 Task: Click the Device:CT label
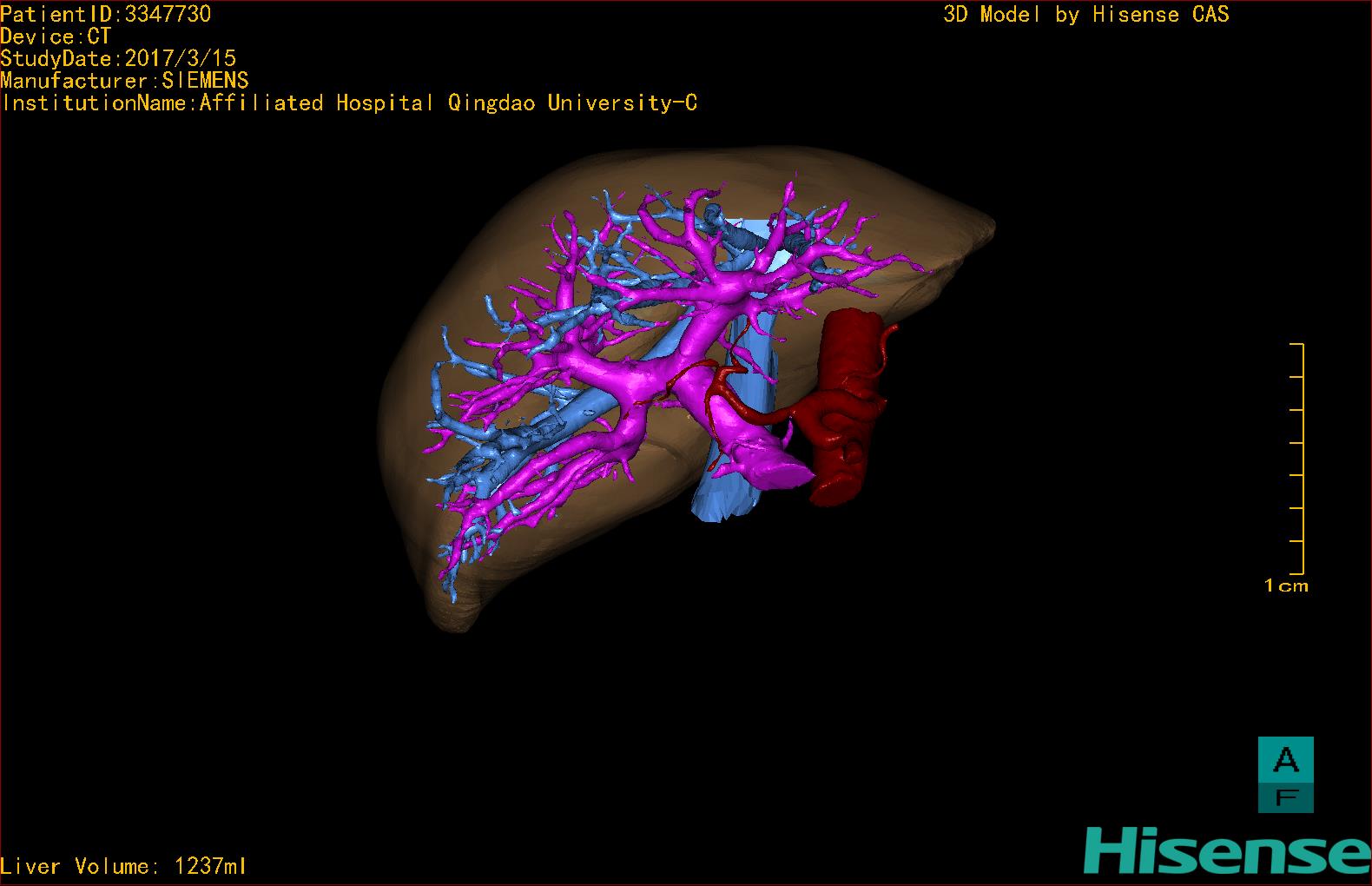(56, 36)
